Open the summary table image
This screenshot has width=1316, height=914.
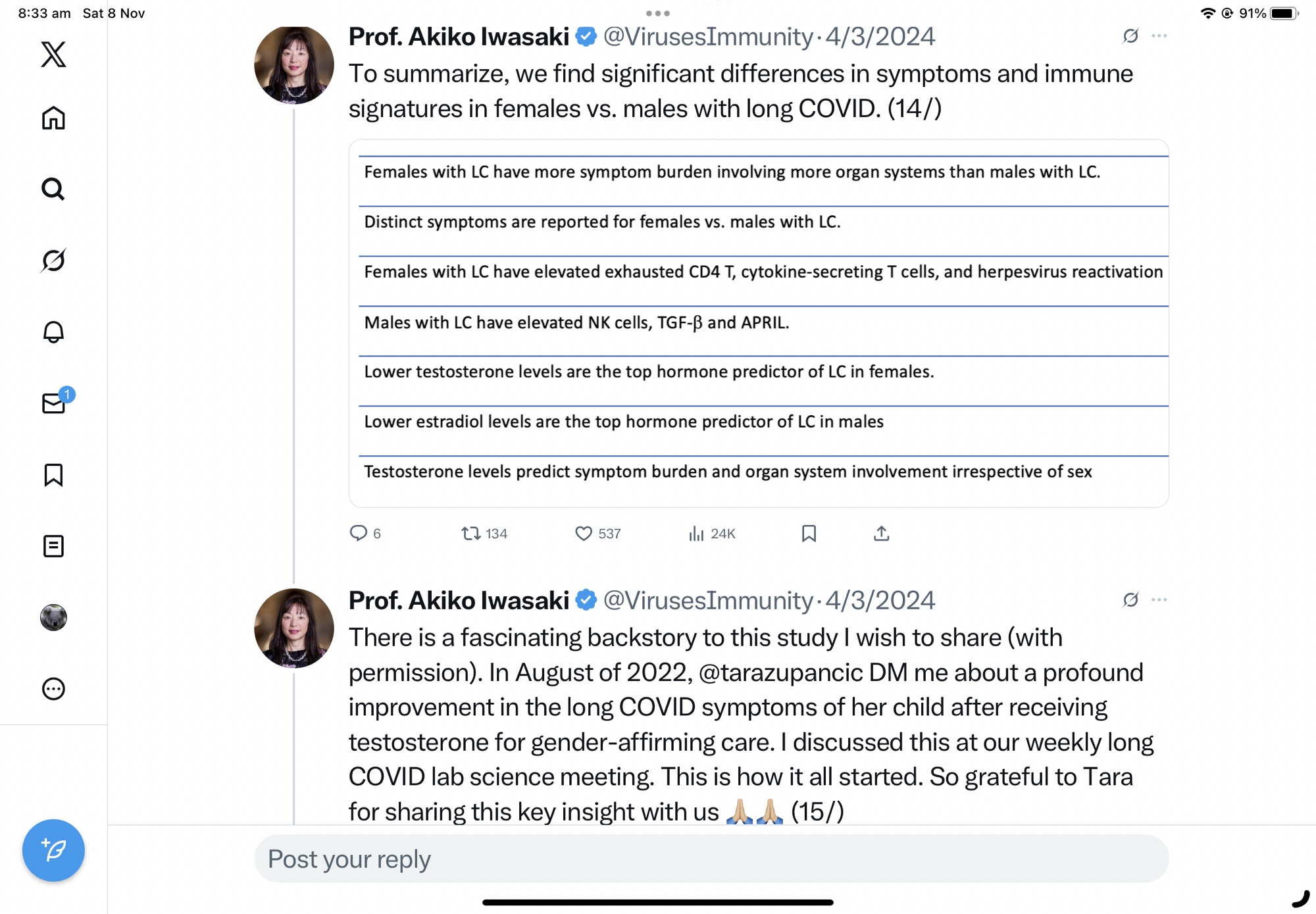(x=758, y=322)
